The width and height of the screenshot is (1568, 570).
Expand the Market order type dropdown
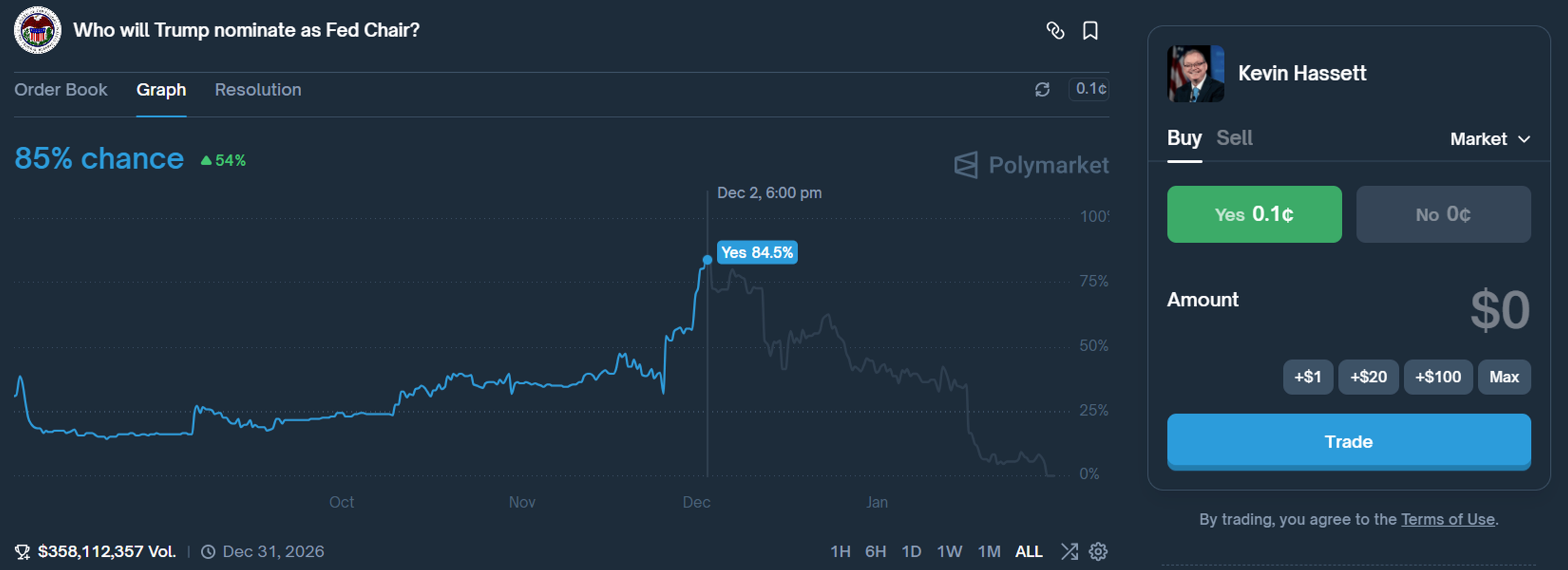tap(1490, 139)
